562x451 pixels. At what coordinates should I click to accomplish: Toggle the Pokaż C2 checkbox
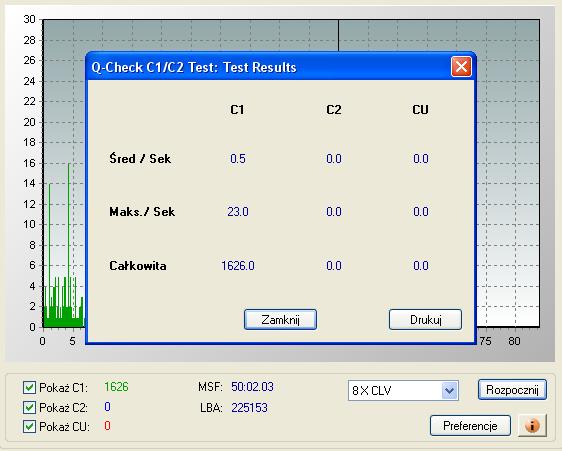[29, 407]
